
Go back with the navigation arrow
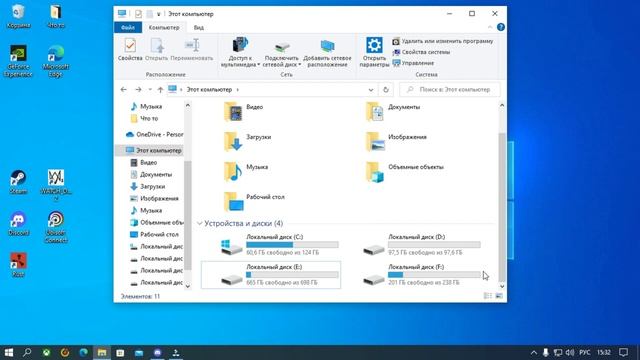click(x=124, y=89)
